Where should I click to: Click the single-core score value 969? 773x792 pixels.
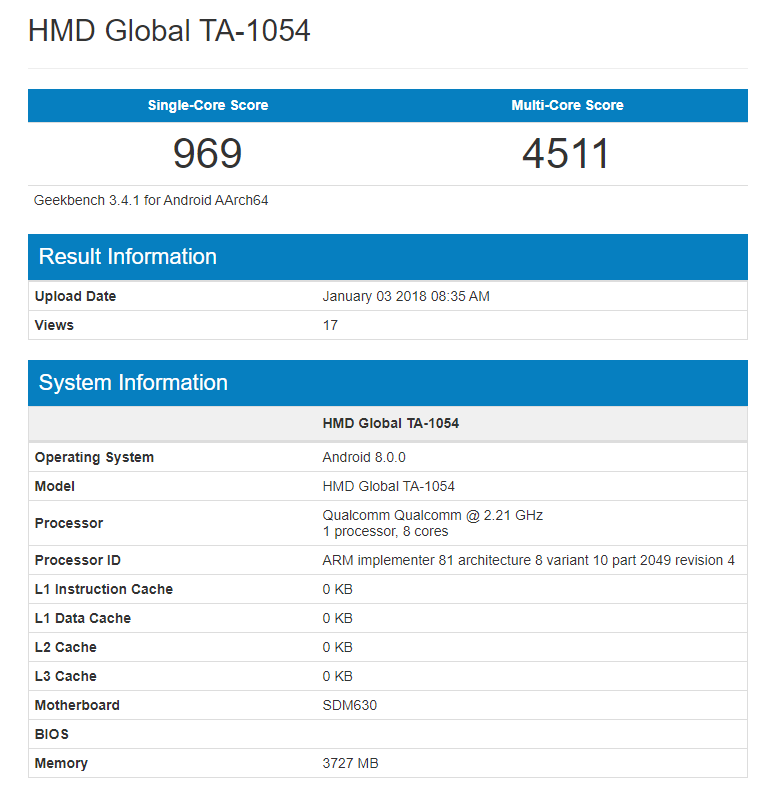208,154
